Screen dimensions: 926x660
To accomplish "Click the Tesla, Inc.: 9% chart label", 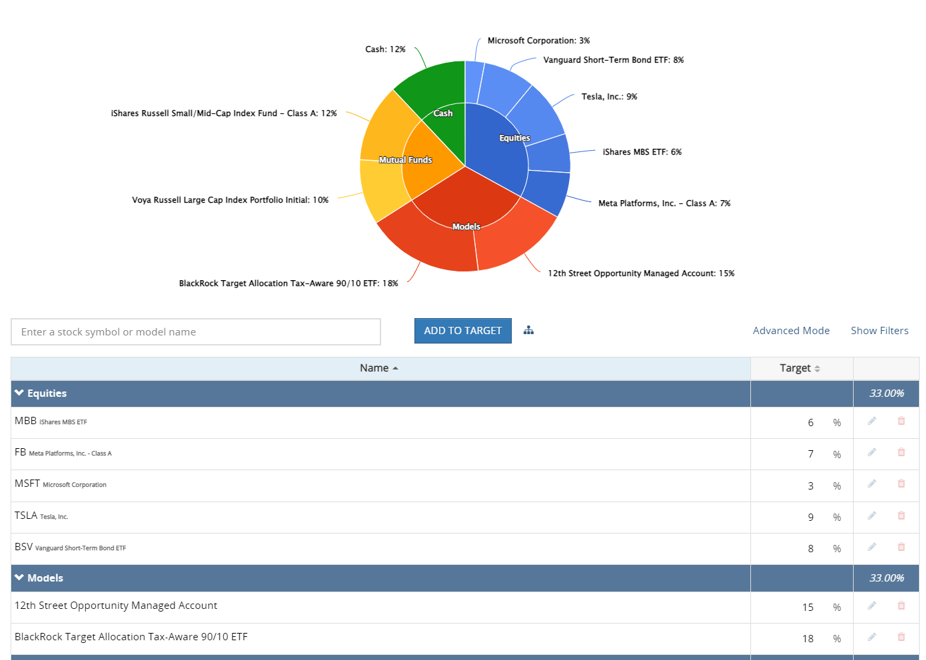I will coord(609,96).
